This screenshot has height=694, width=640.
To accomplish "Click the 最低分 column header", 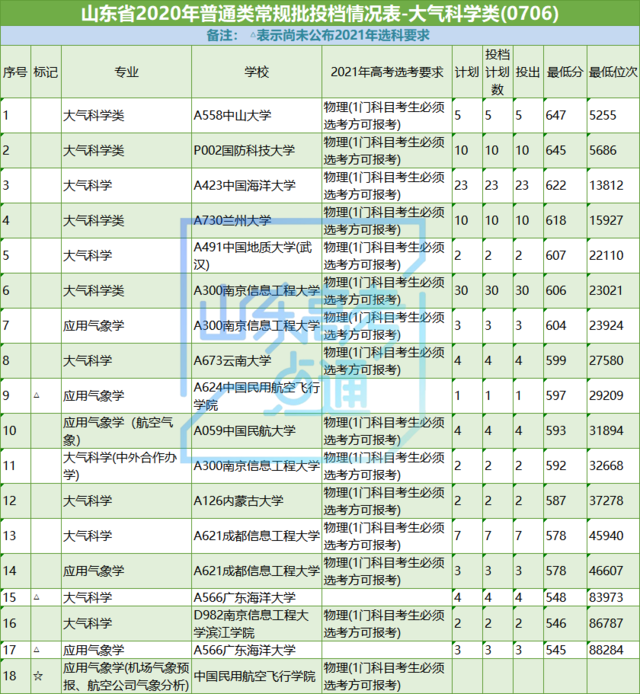I will (x=565, y=72).
